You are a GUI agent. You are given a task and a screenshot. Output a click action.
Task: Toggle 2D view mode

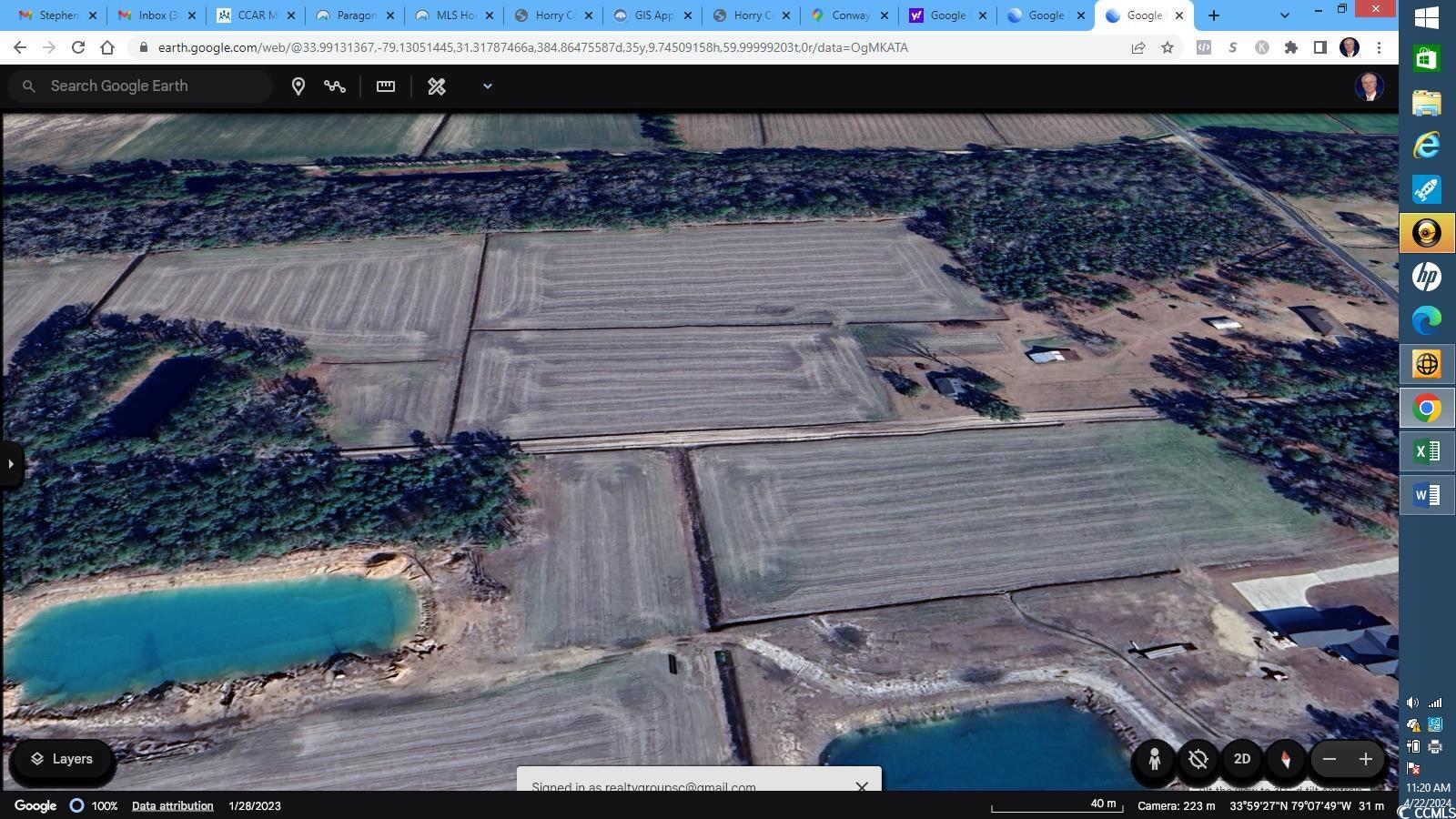[1242, 759]
